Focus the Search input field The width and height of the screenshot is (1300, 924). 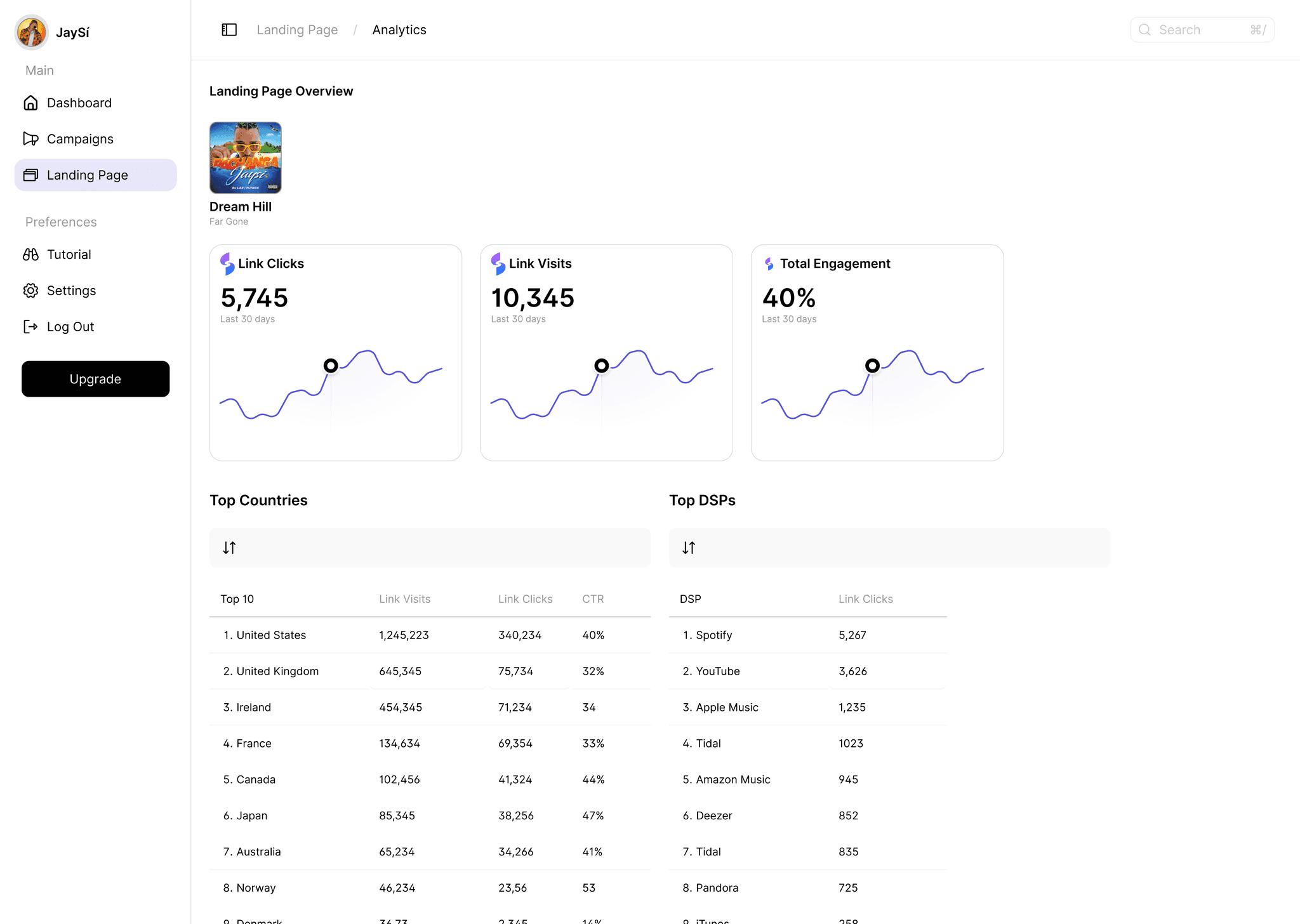point(1202,30)
